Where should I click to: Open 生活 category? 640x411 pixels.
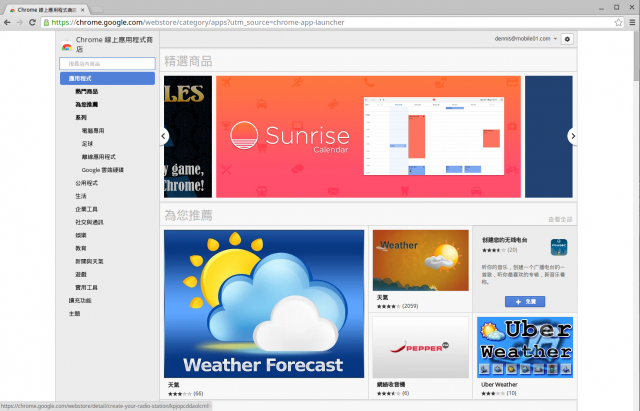pos(81,196)
